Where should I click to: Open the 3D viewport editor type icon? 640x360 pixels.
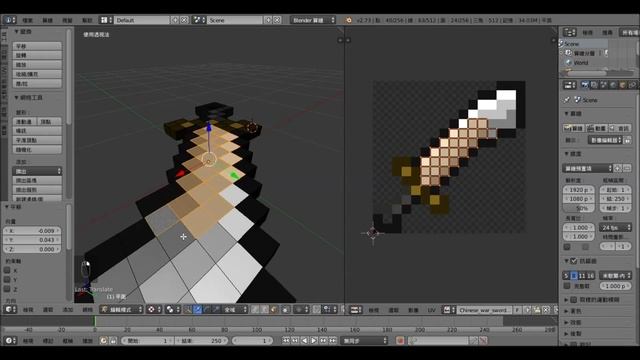coord(10,309)
